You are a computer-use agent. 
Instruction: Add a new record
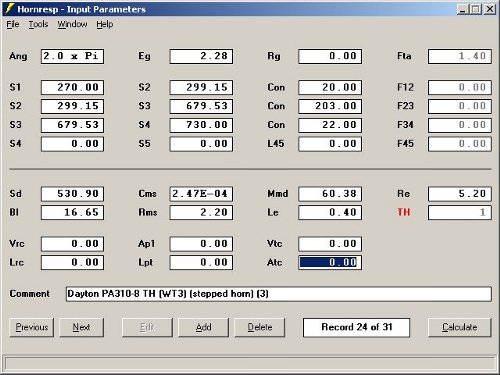tap(203, 327)
